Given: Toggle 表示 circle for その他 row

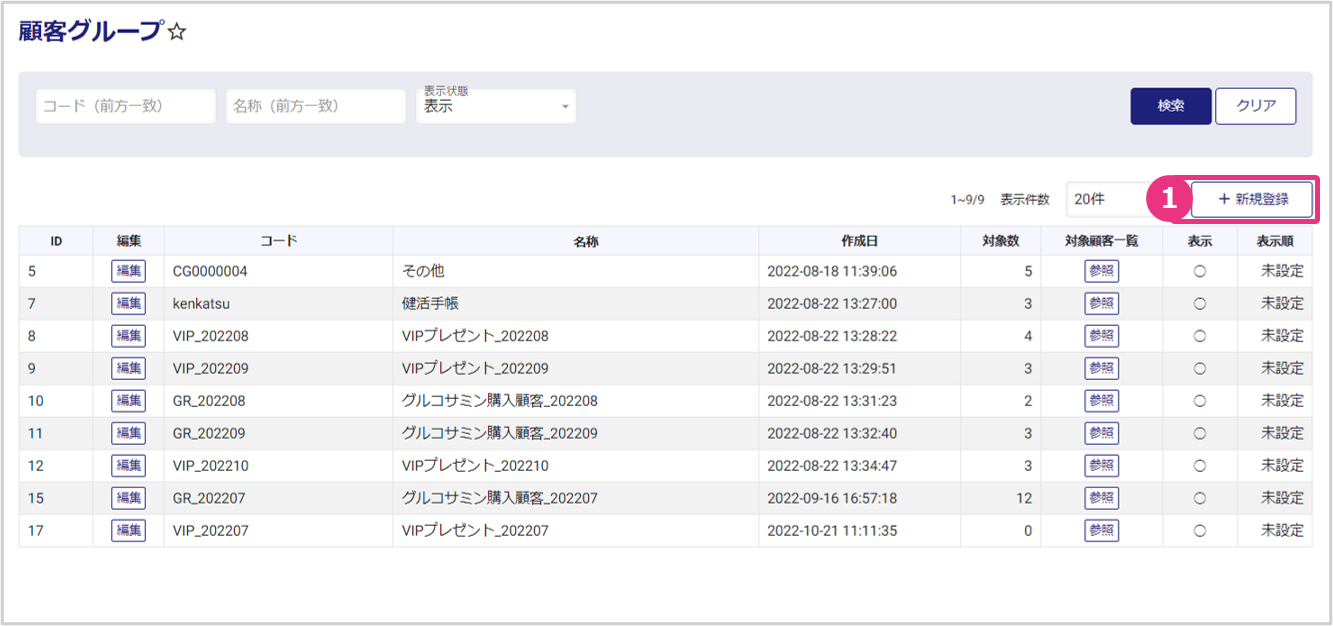Looking at the screenshot, I should coord(1200,271).
